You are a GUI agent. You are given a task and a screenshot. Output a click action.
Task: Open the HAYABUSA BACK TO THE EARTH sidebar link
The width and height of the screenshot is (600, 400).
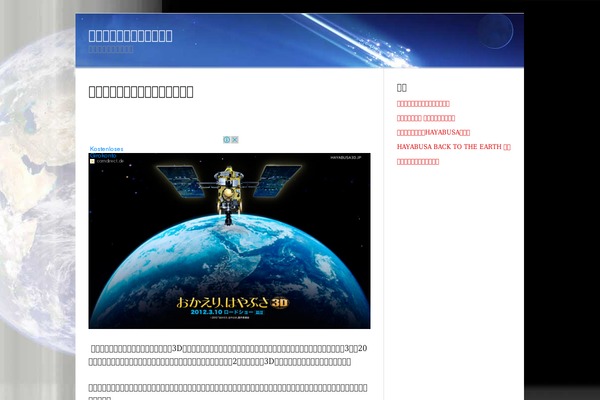(x=453, y=147)
